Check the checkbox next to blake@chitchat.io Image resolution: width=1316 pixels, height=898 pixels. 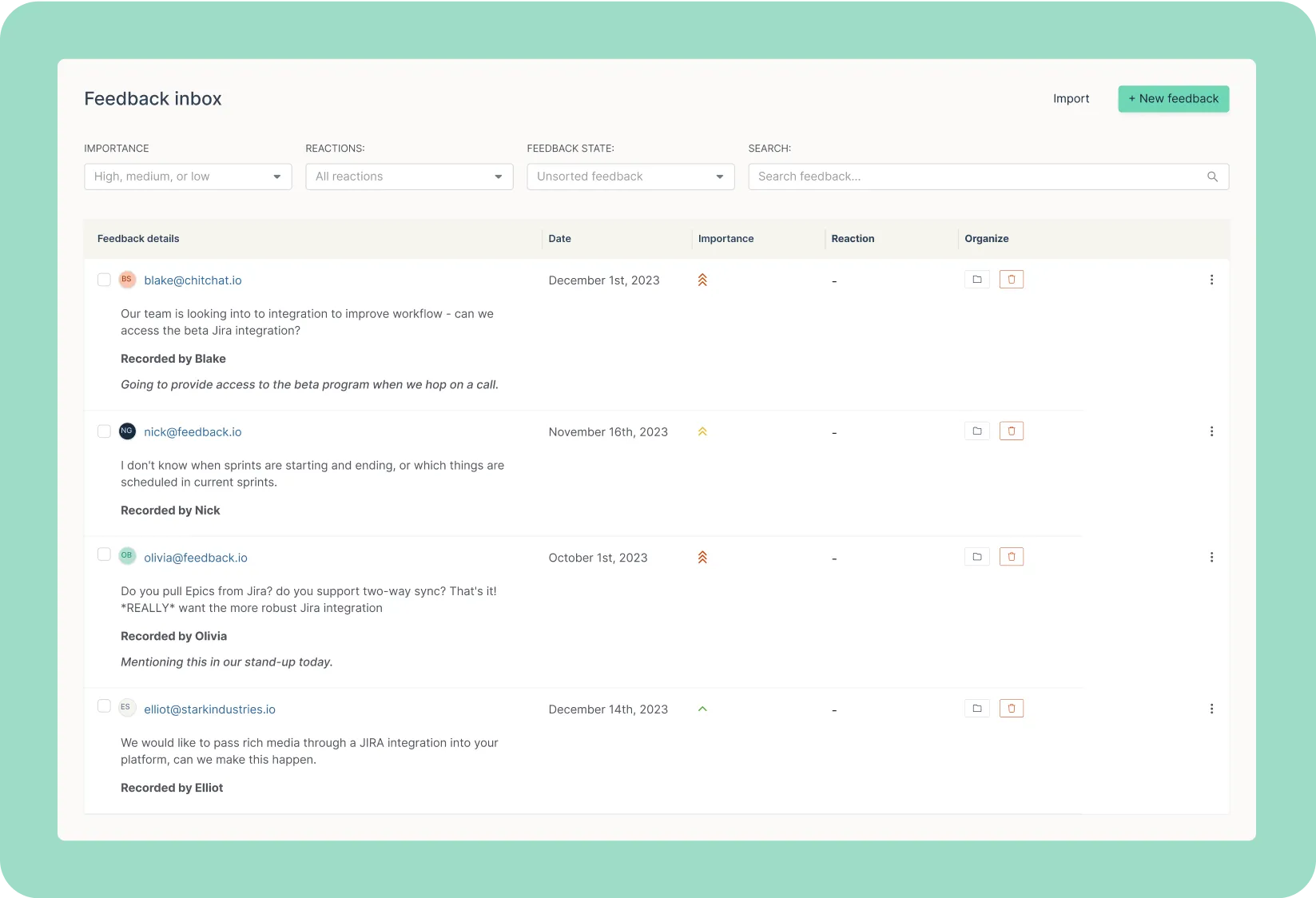[104, 280]
